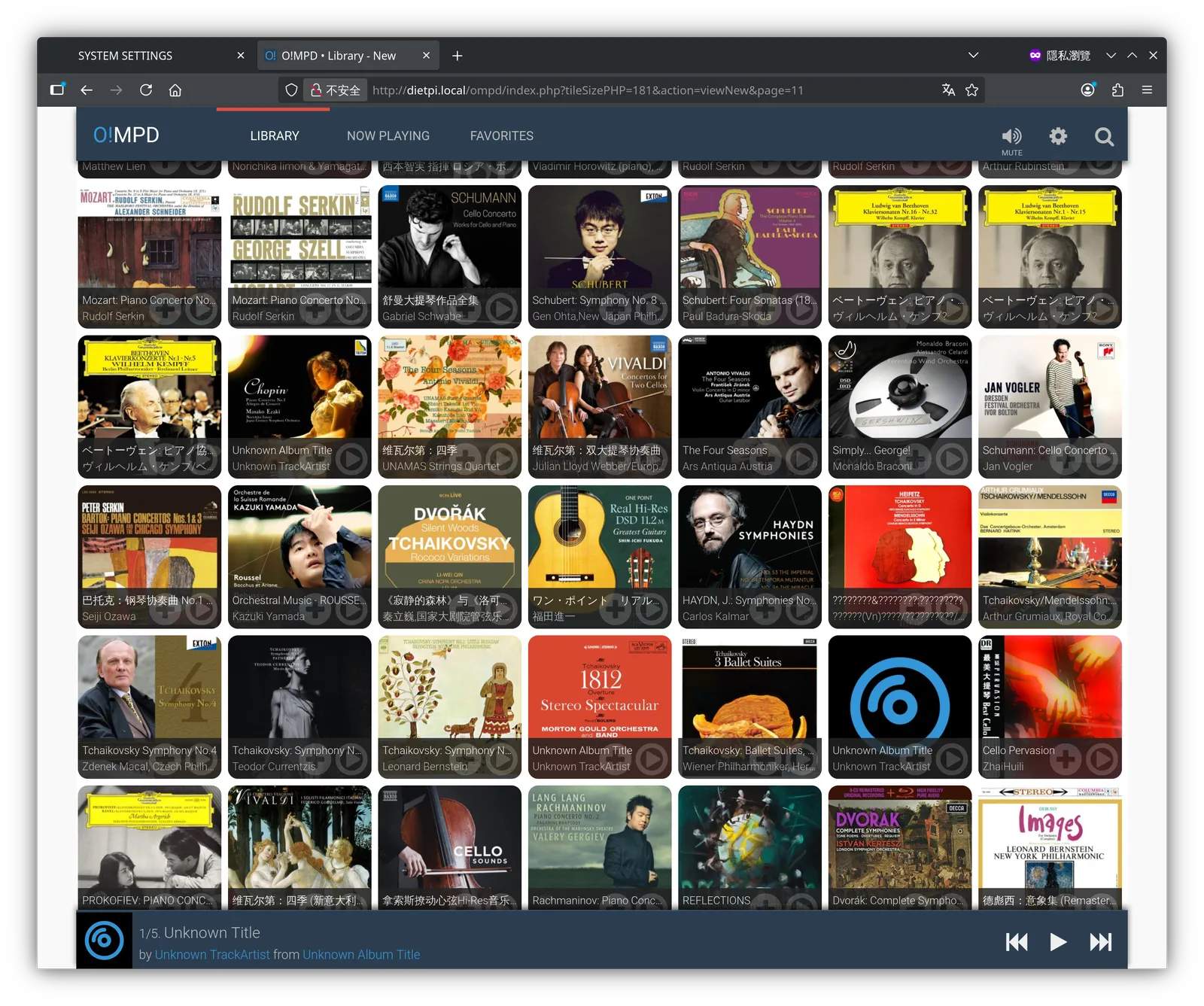Play the Simply... George! album
The height and width of the screenshot is (1006, 1204).
tap(952, 459)
